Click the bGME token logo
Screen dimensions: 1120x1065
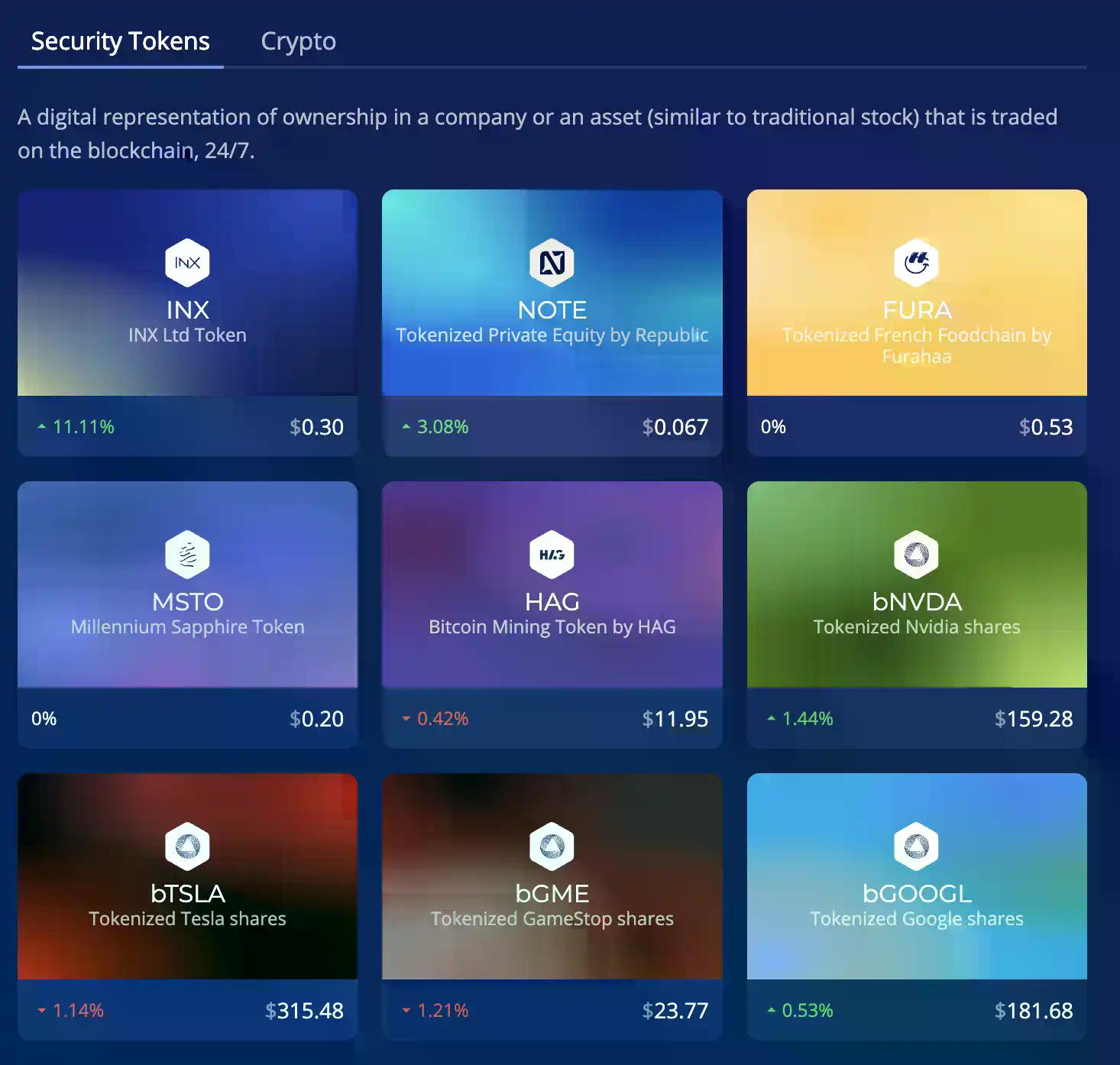click(552, 846)
